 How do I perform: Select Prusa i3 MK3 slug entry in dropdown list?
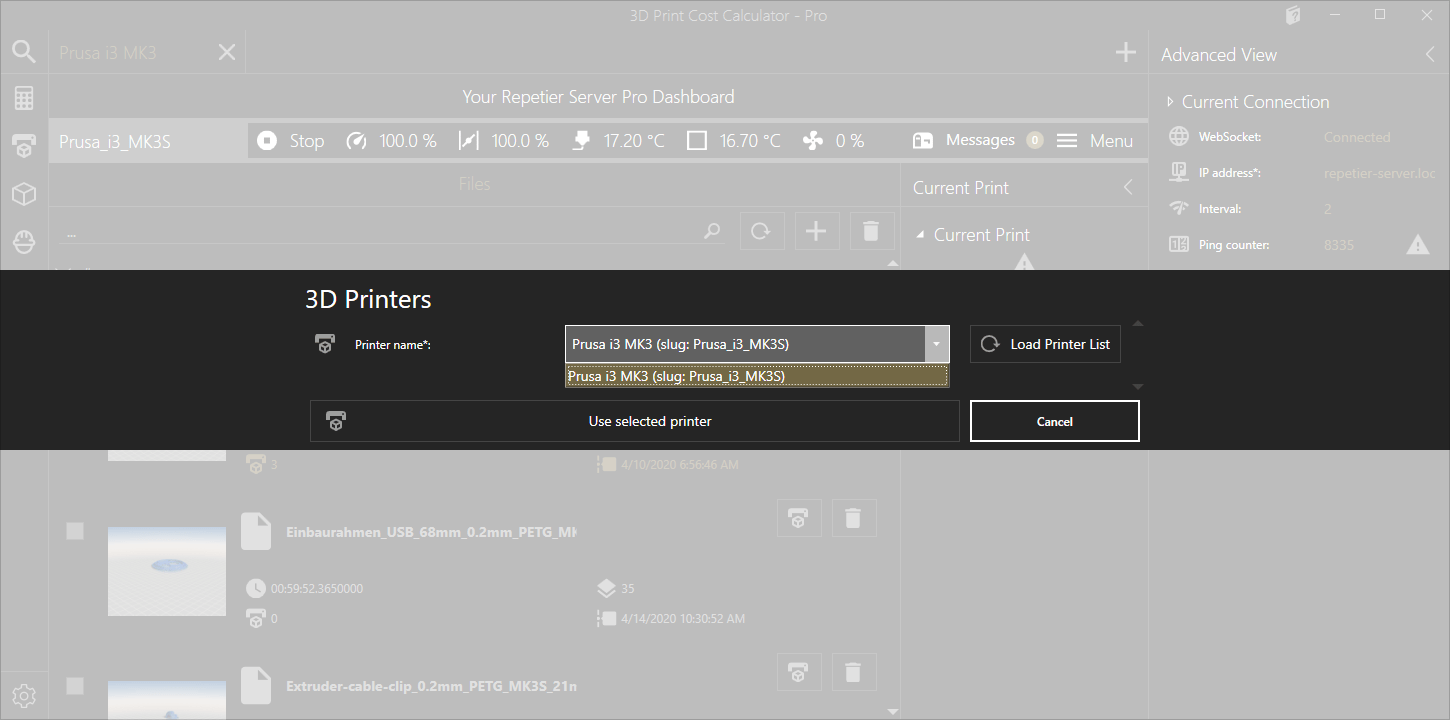coord(756,376)
